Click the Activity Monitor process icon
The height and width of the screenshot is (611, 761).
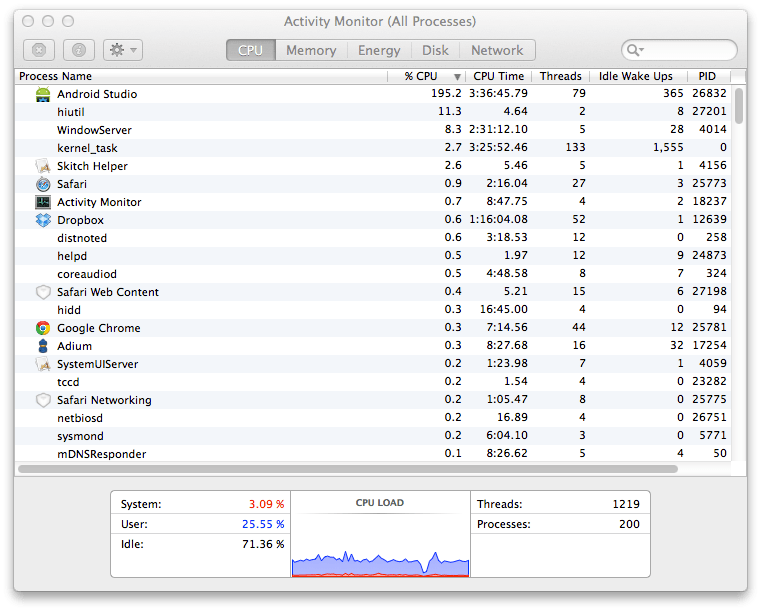click(43, 202)
